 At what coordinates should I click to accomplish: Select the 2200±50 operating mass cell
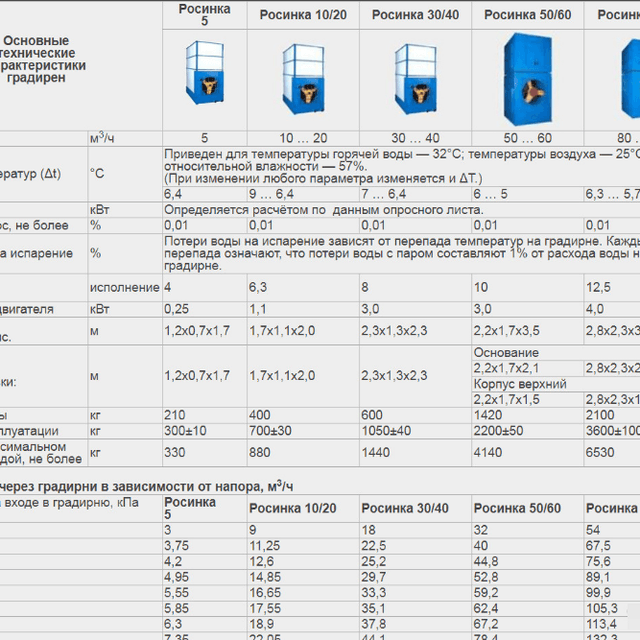[499, 431]
